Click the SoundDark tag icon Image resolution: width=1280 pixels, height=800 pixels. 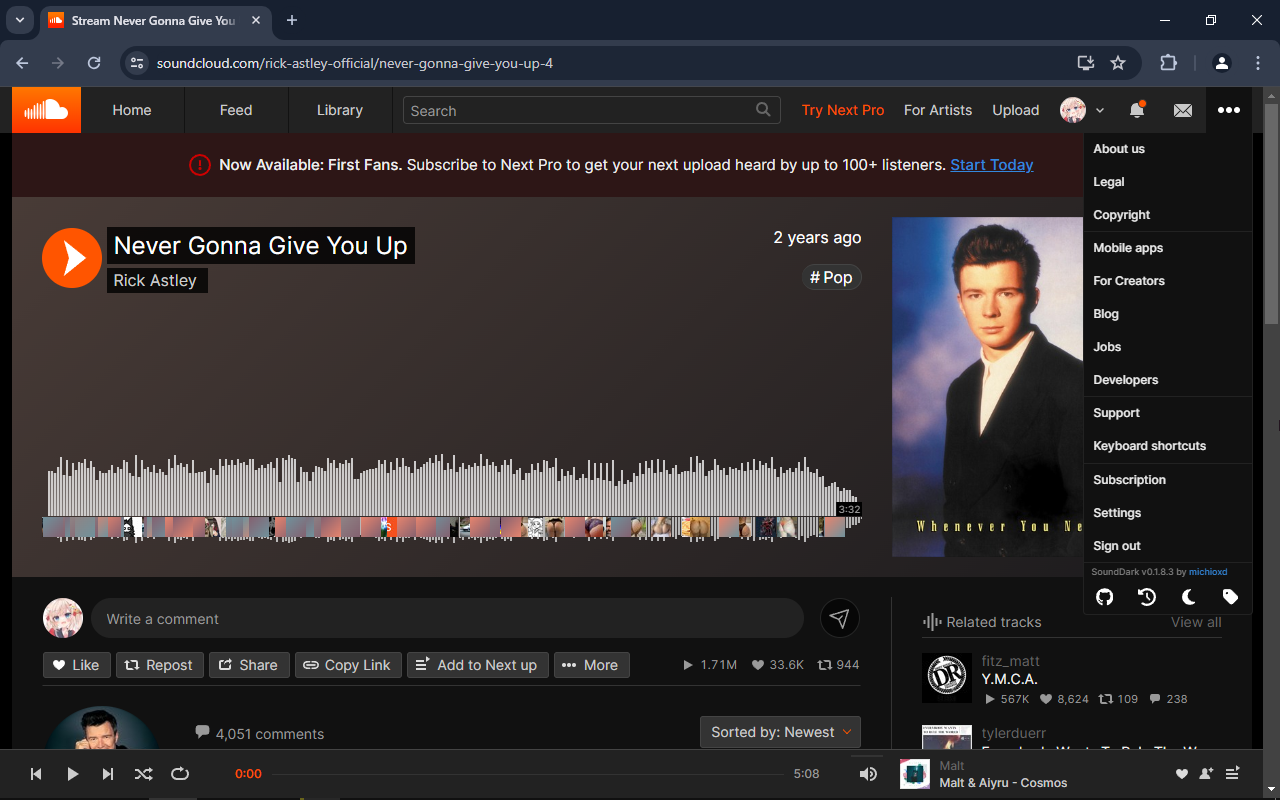[x=1231, y=597]
